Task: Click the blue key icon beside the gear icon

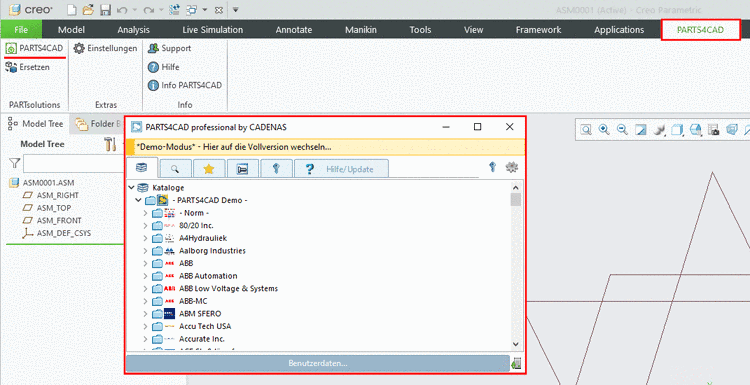Action: (x=492, y=167)
